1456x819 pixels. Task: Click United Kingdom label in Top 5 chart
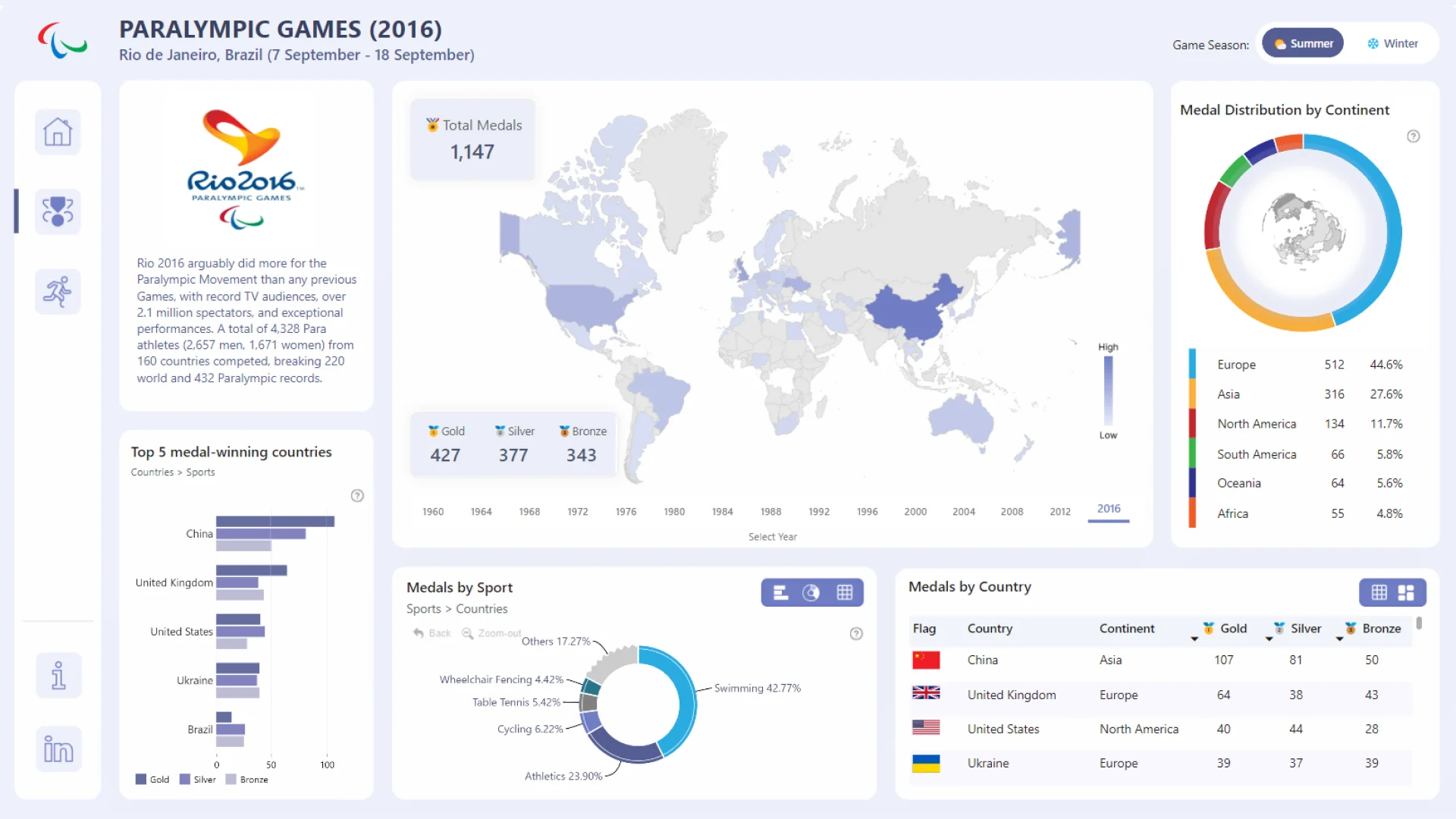pos(174,583)
